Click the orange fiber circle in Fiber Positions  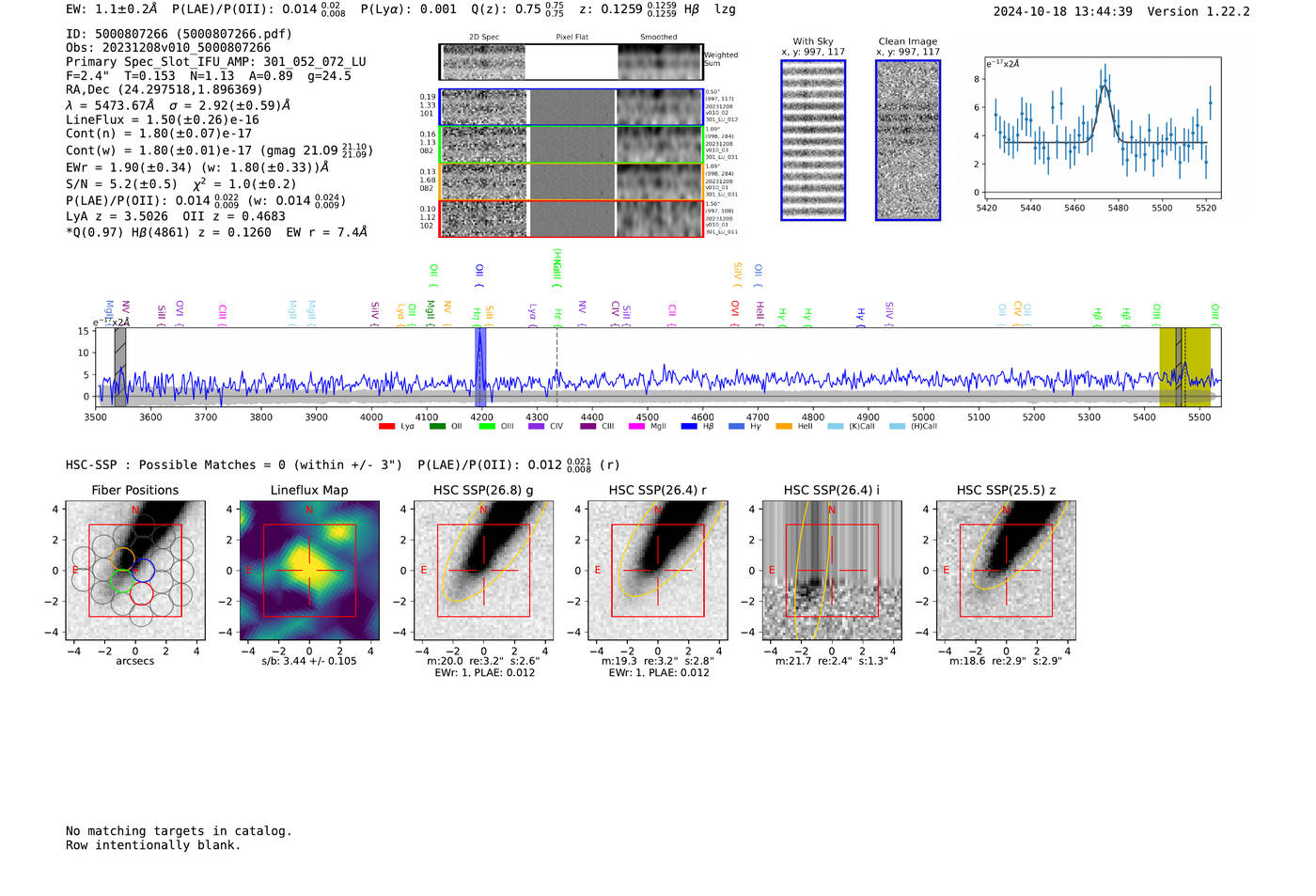pos(123,558)
